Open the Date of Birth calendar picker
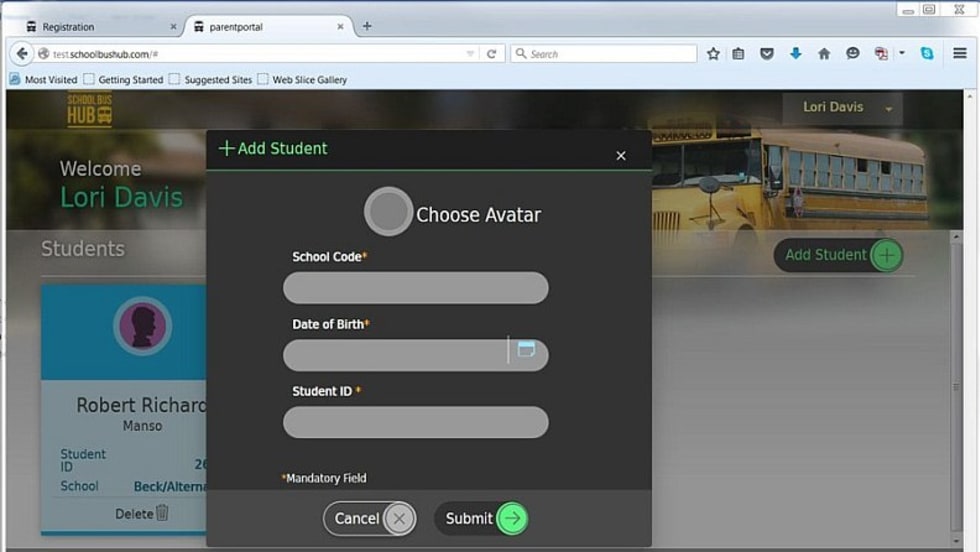This screenshot has height=552, width=980. pyautogui.click(x=526, y=350)
